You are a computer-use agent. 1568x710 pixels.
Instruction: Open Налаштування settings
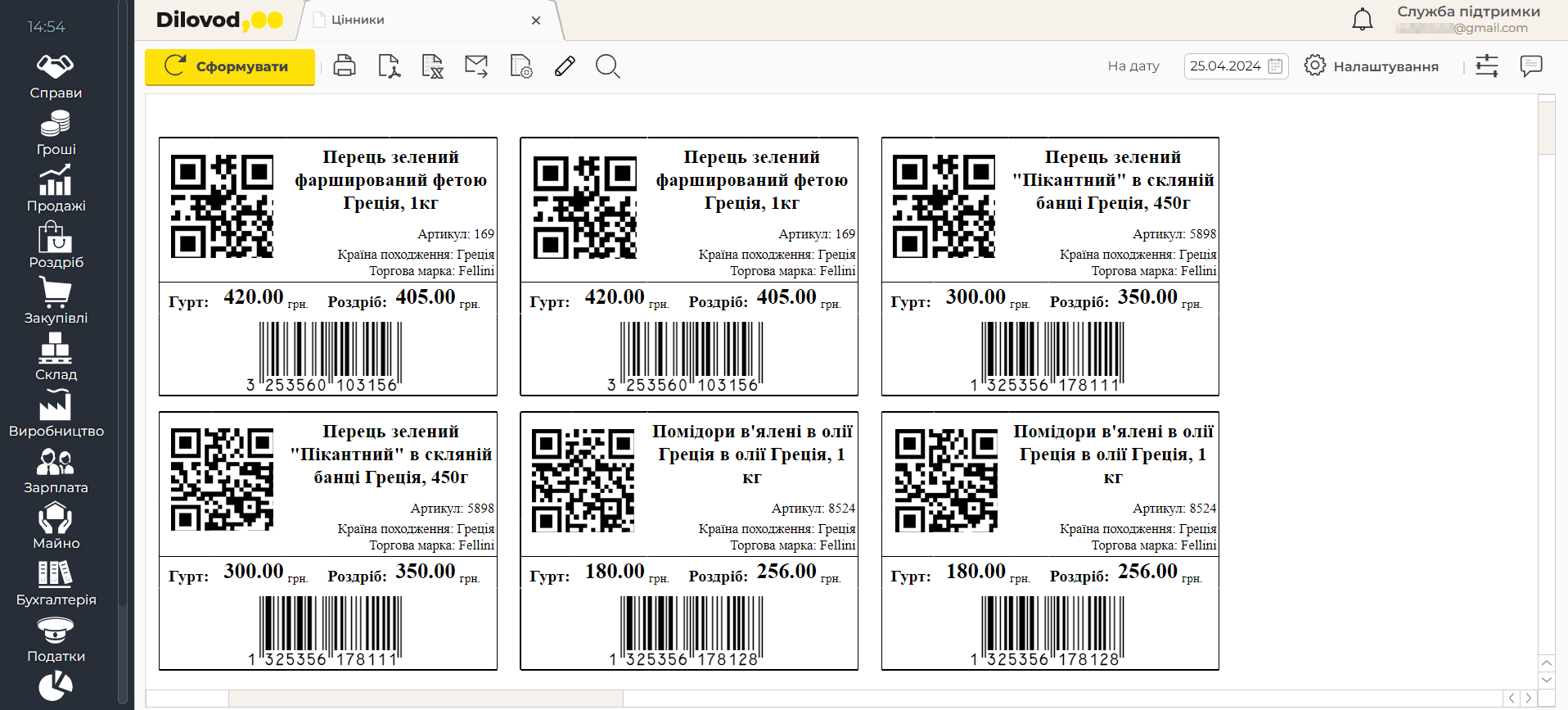click(x=1372, y=66)
